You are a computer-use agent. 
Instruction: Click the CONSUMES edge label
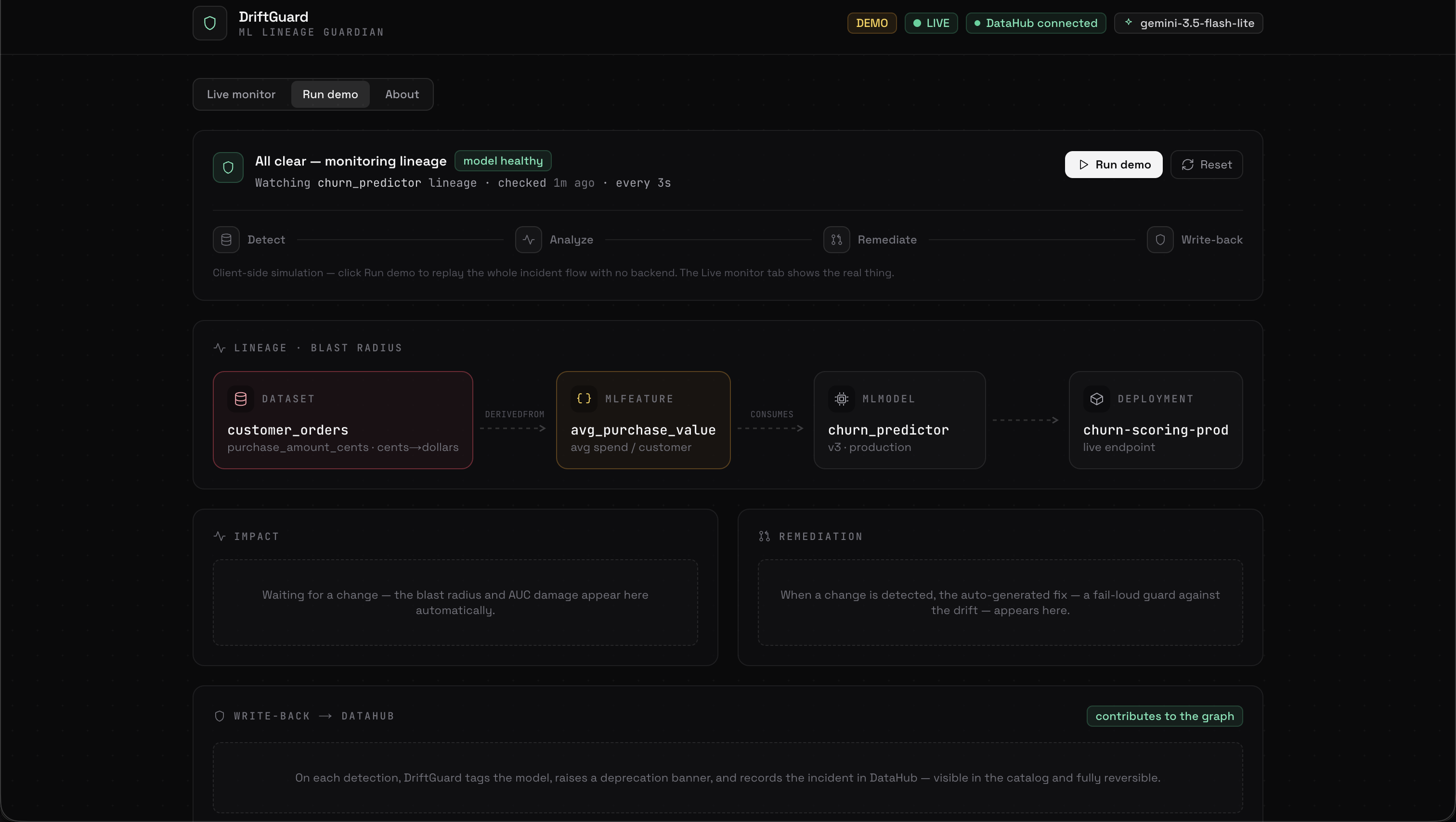pyautogui.click(x=771, y=414)
